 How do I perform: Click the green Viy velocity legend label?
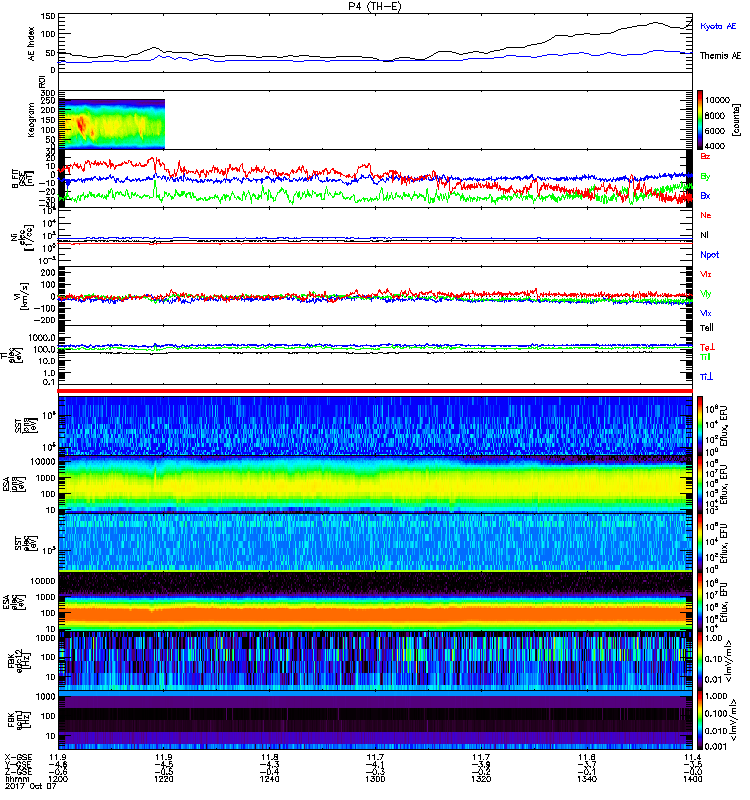(x=705, y=294)
